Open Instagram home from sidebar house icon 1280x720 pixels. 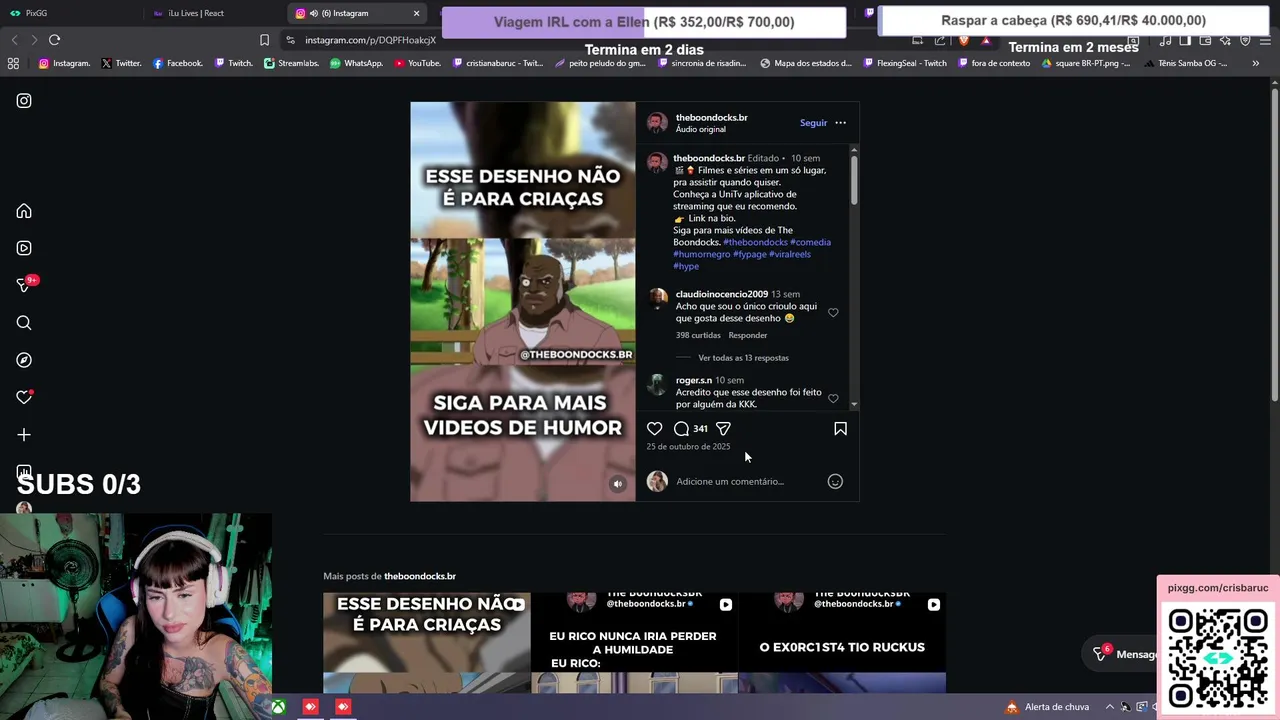click(x=24, y=211)
